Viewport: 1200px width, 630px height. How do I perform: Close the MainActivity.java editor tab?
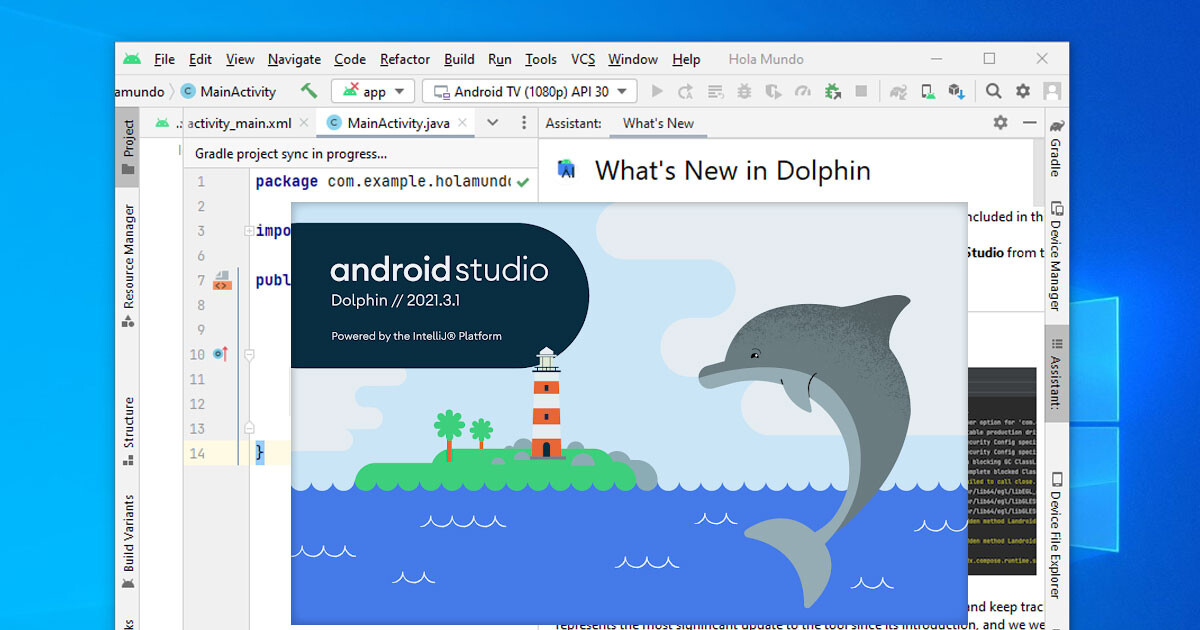461,123
